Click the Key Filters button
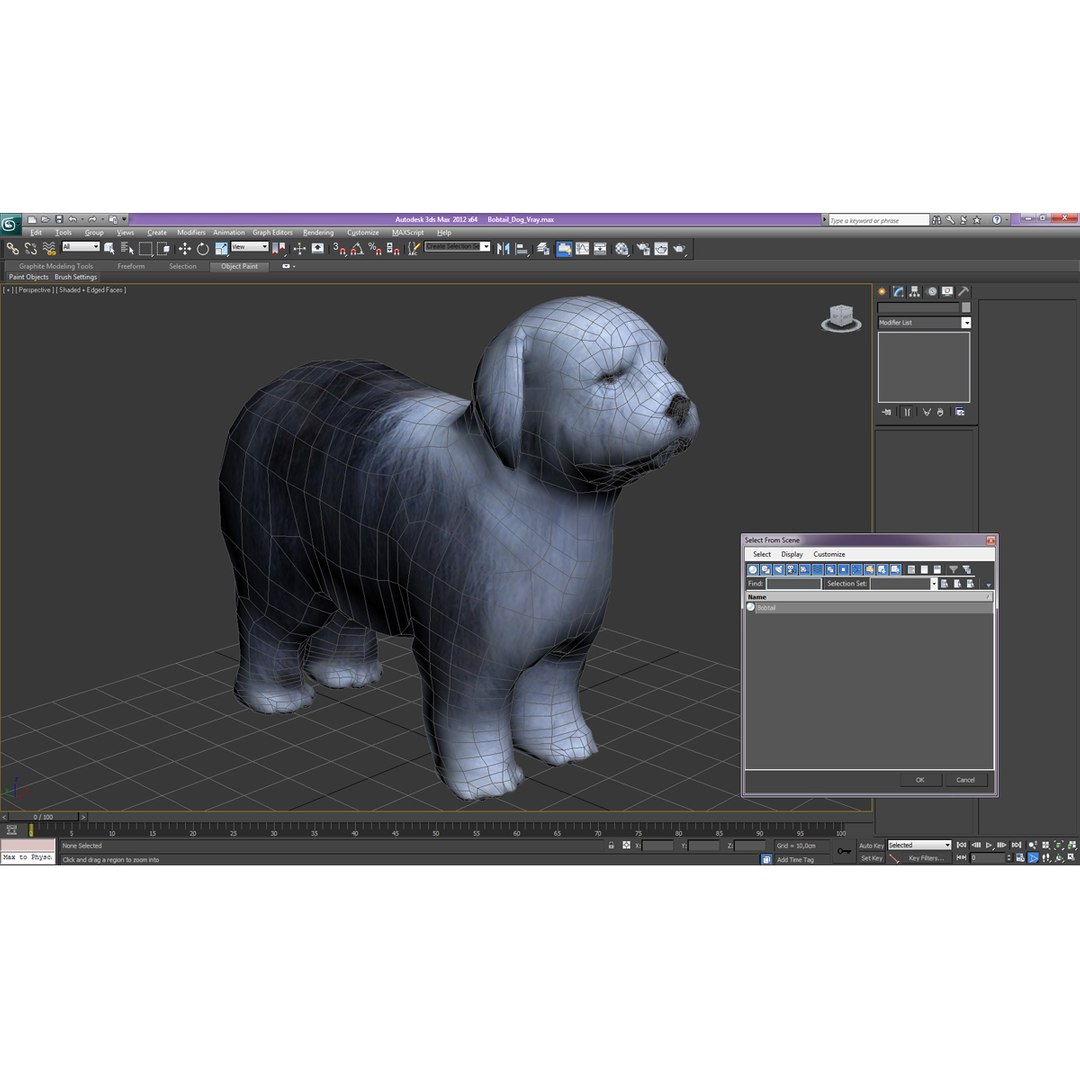This screenshot has height=1080, width=1080. tap(926, 858)
